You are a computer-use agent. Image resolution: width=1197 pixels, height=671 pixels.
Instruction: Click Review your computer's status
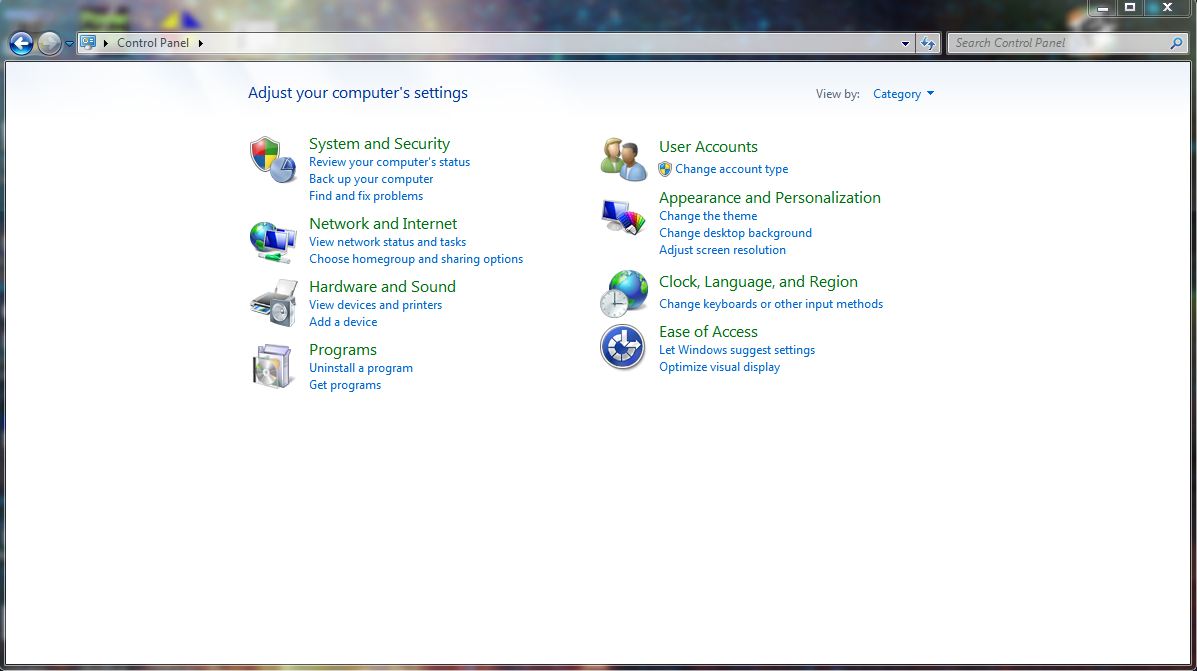click(x=389, y=162)
